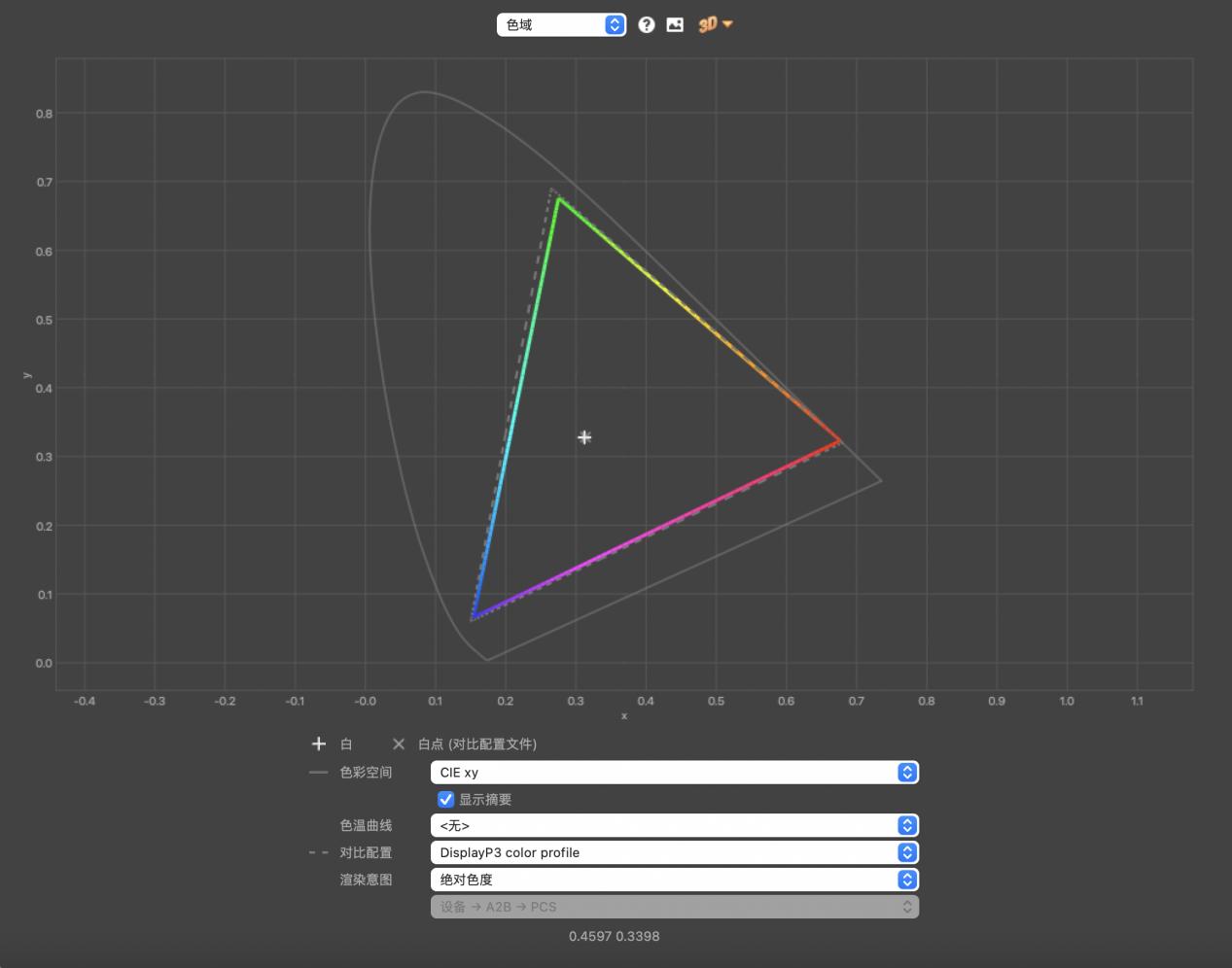
Task: Open the 绝对色度 rendering intent dropdown
Action: pos(674,880)
